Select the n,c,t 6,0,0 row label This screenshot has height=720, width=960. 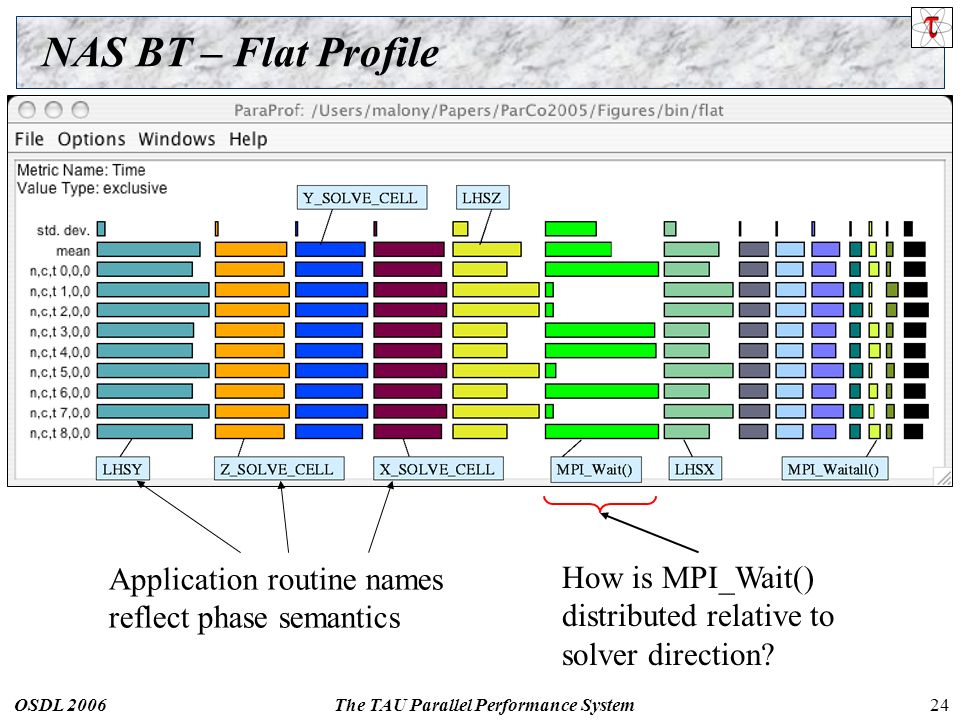coord(60,392)
